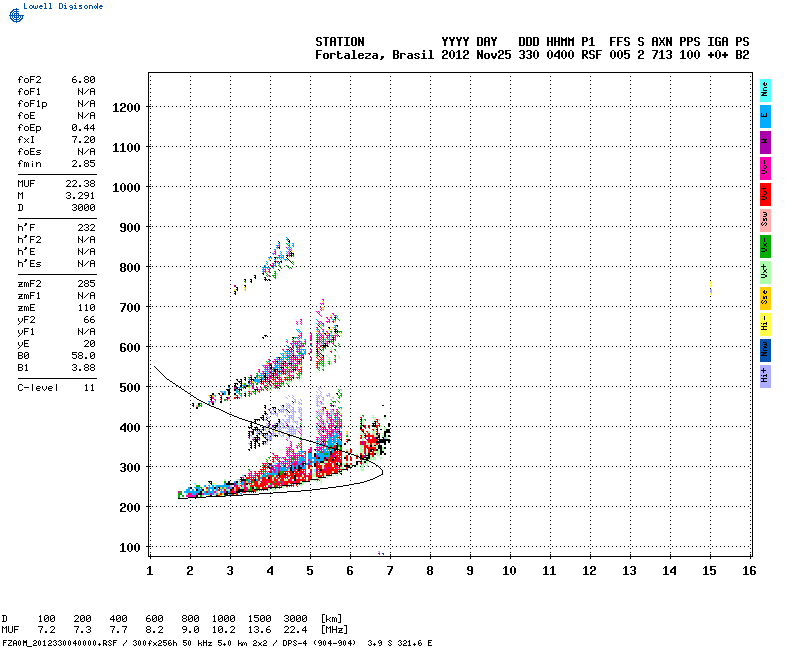Select the pink Ssw legend swatch

(x=765, y=220)
